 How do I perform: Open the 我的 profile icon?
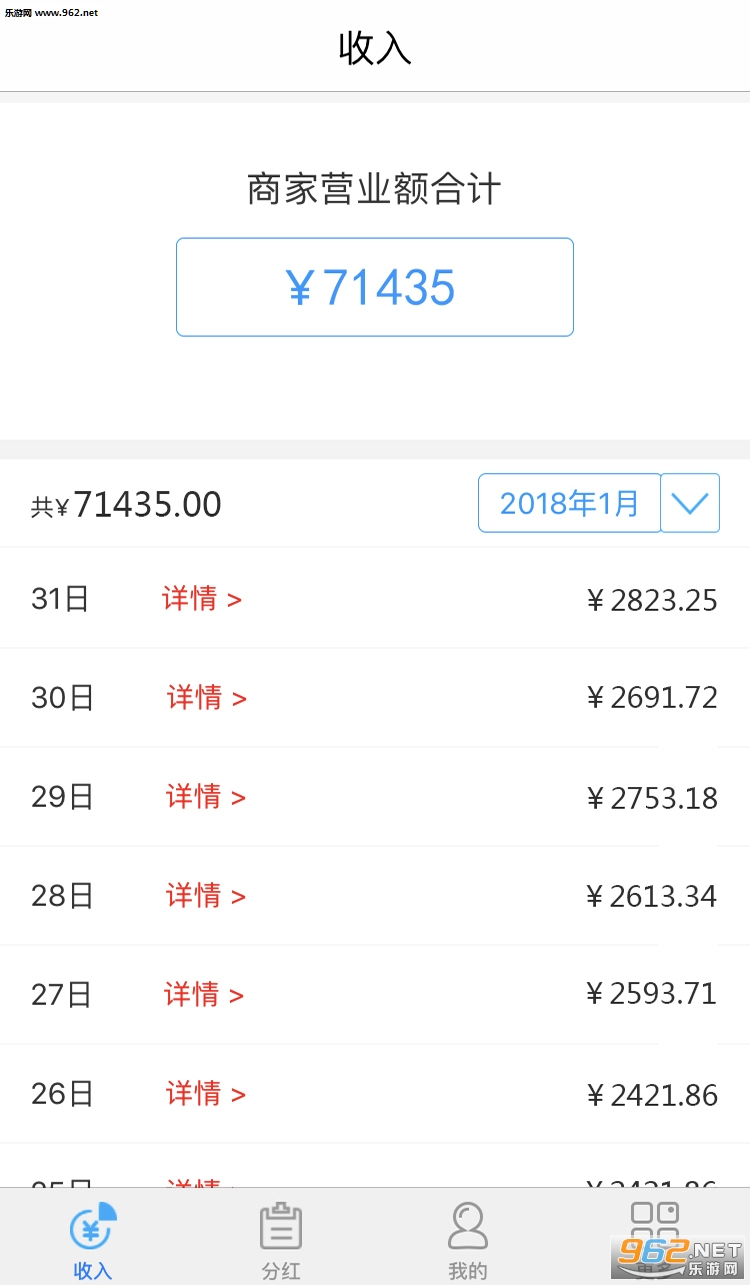point(467,1227)
